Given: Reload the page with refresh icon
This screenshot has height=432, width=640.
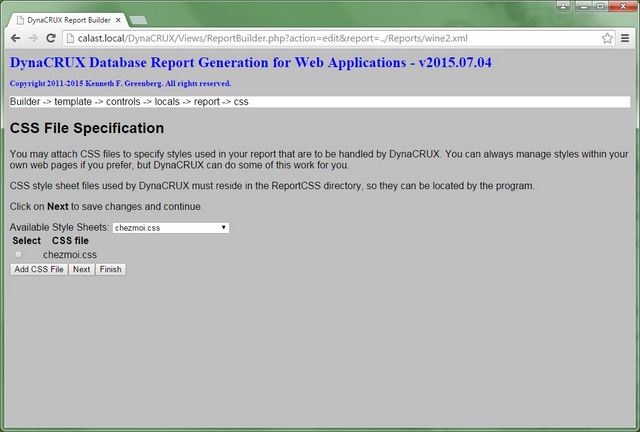Looking at the screenshot, I should [51, 38].
